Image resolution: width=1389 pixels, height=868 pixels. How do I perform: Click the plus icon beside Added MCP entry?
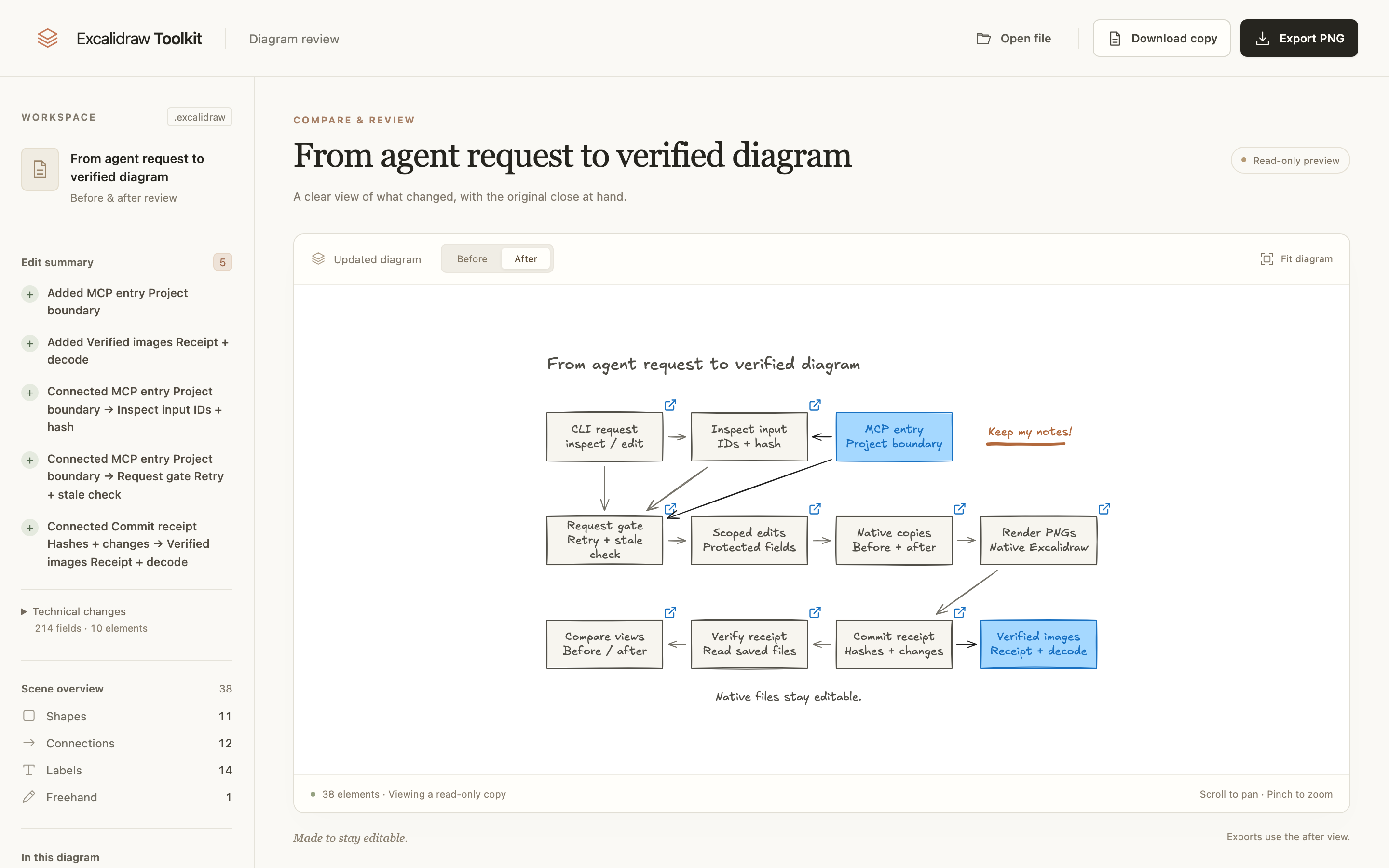coord(30,295)
